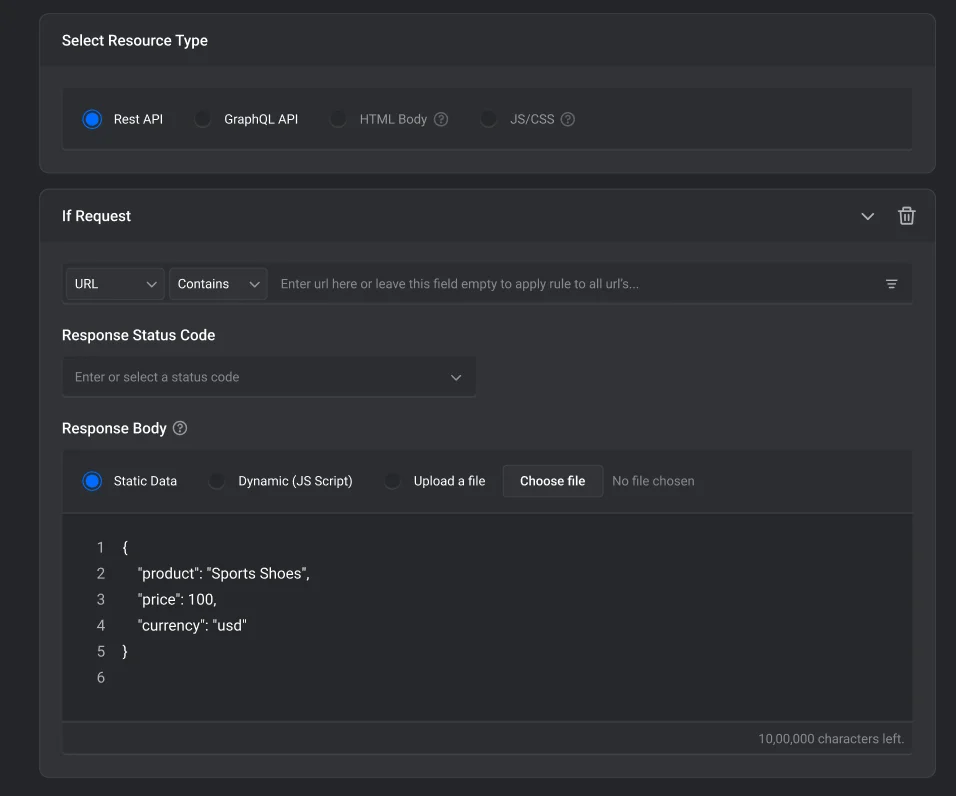The image size is (956, 796).
Task: Open help tooltip next to JS/CSS
Action: (x=568, y=119)
